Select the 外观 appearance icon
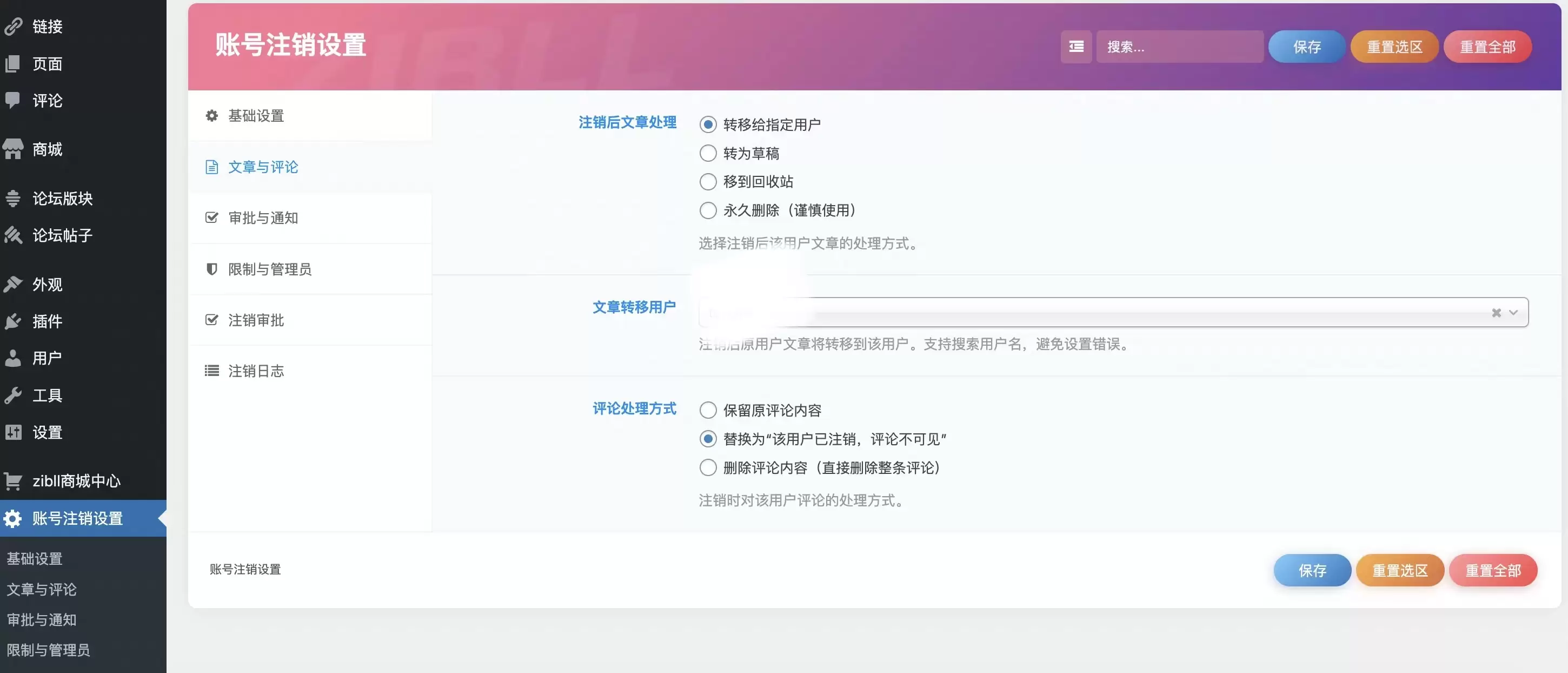 point(14,284)
